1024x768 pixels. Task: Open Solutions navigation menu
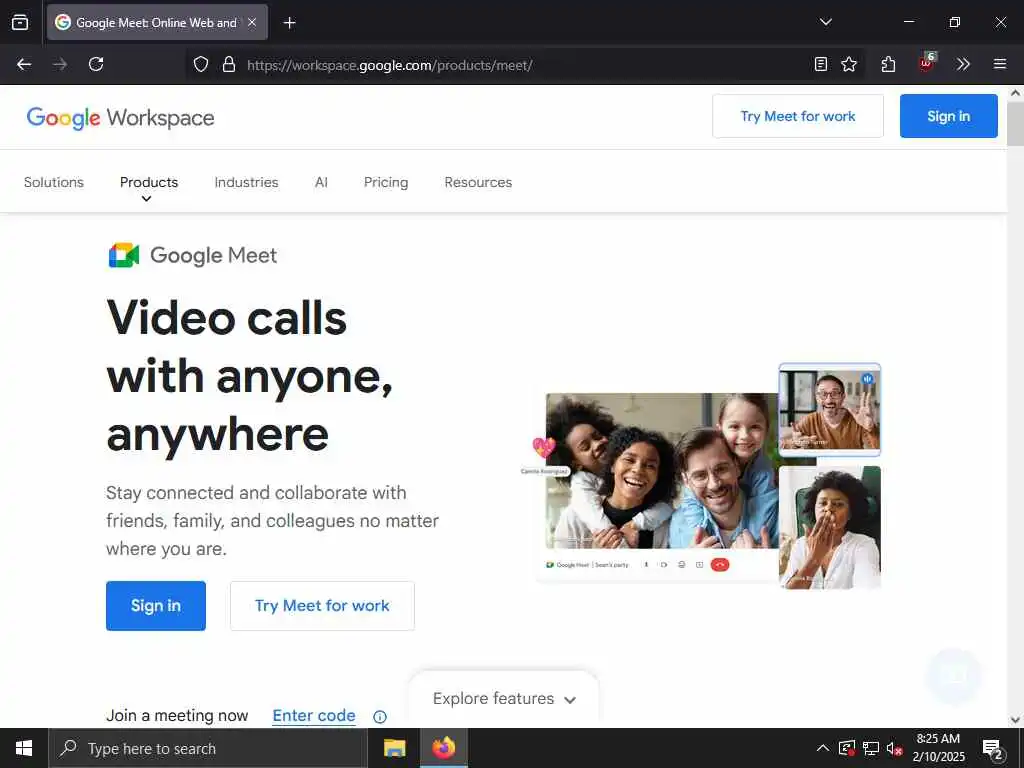(x=54, y=182)
